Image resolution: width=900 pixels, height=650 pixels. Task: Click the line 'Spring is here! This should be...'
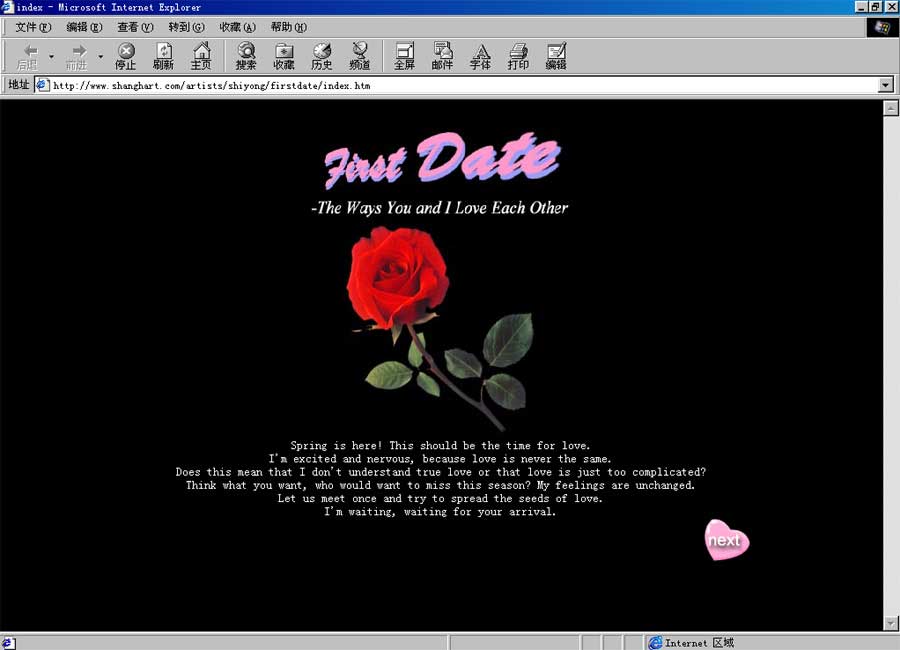(440, 445)
